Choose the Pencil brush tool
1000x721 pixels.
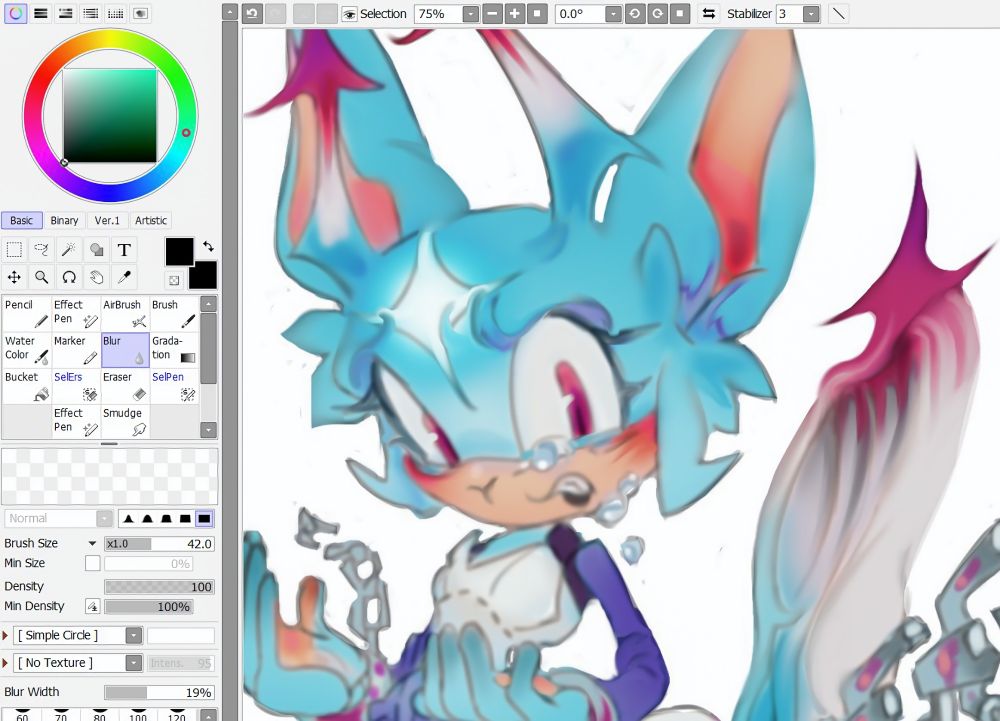pos(26,313)
